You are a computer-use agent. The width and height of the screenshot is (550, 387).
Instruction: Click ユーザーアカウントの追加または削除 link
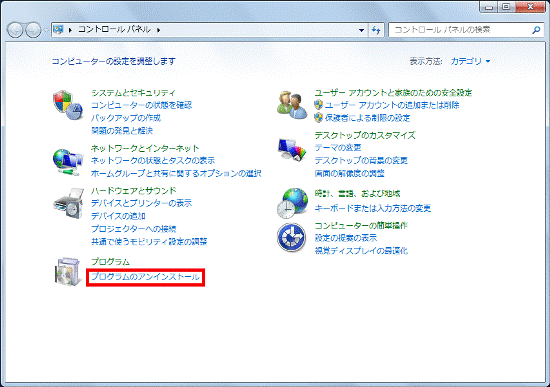click(392, 105)
